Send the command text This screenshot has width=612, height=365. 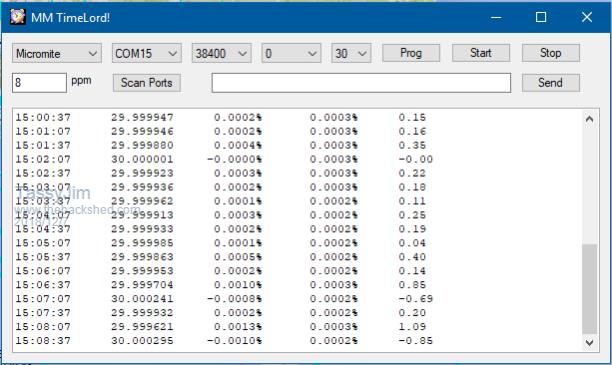[551, 83]
